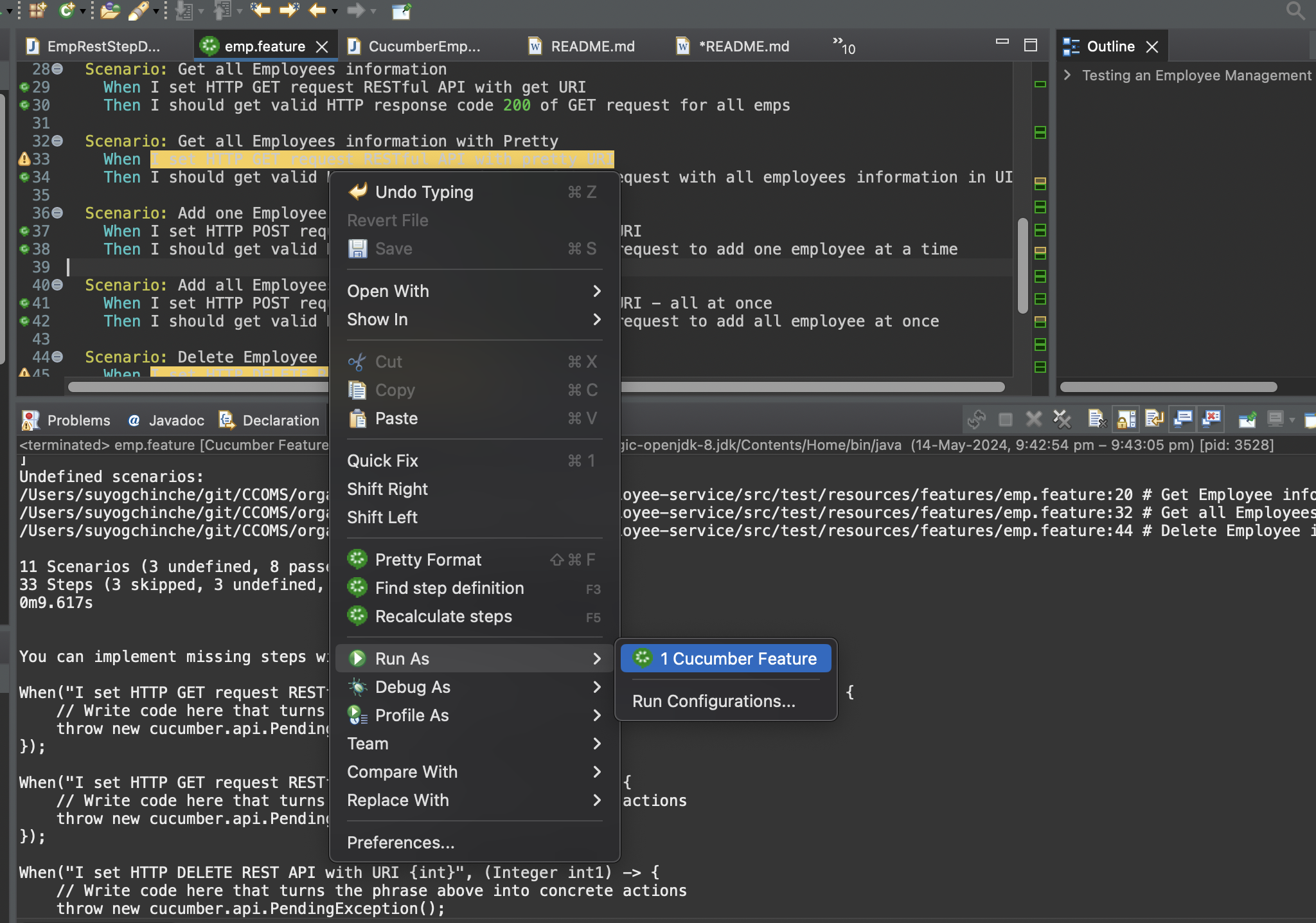Click Last Edit Location arrow icon
This screenshot has height=923, width=1316.
[x=260, y=10]
